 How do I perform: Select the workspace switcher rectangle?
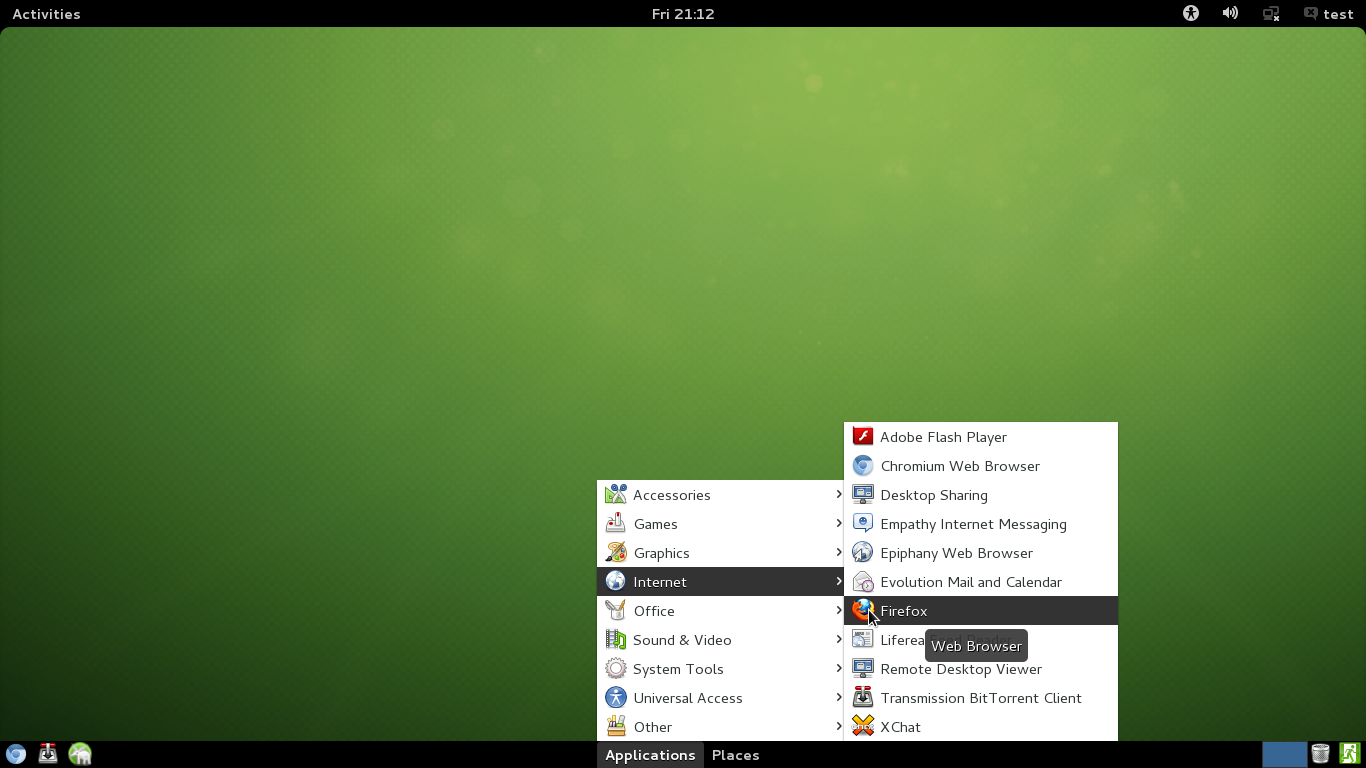pos(1285,752)
